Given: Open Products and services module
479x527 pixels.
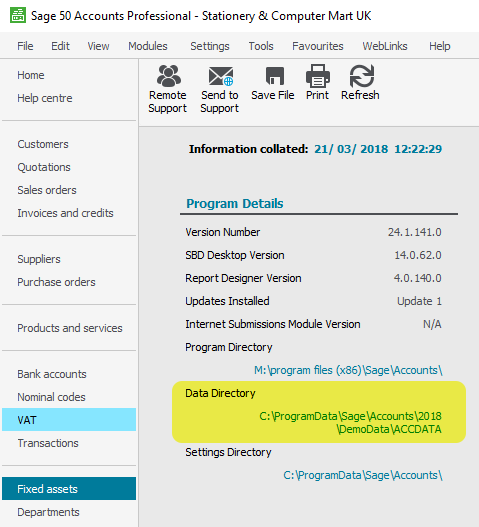Looking at the screenshot, I should pyautogui.click(x=70, y=328).
